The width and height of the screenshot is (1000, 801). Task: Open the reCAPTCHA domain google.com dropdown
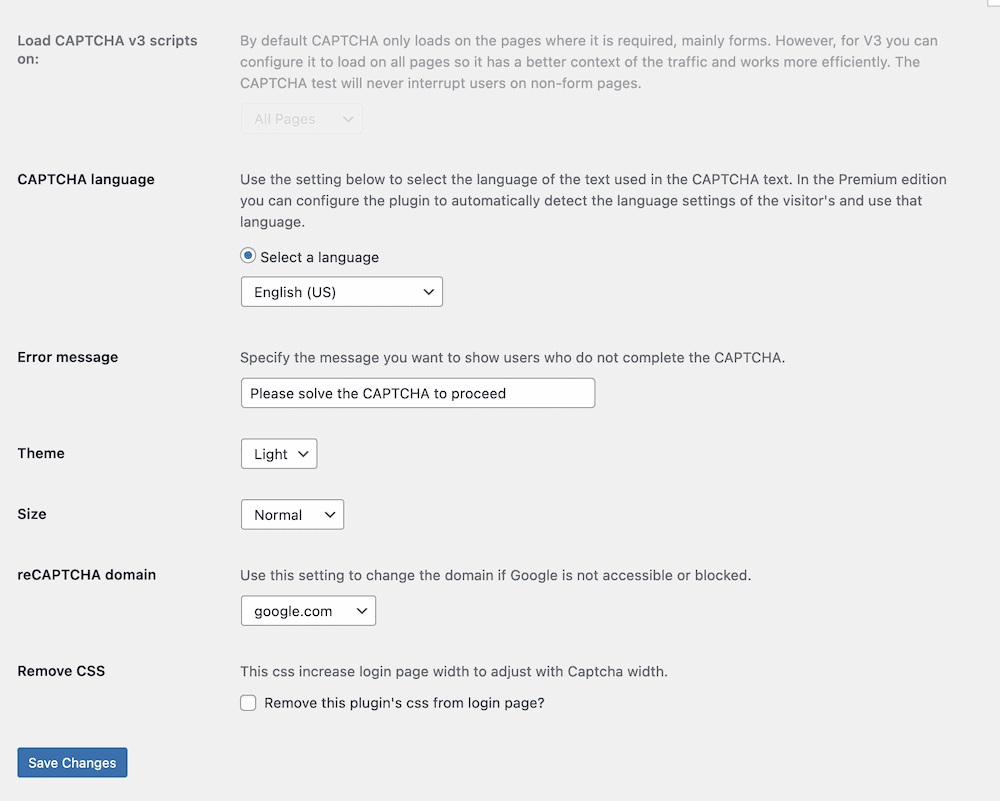pyautogui.click(x=308, y=611)
